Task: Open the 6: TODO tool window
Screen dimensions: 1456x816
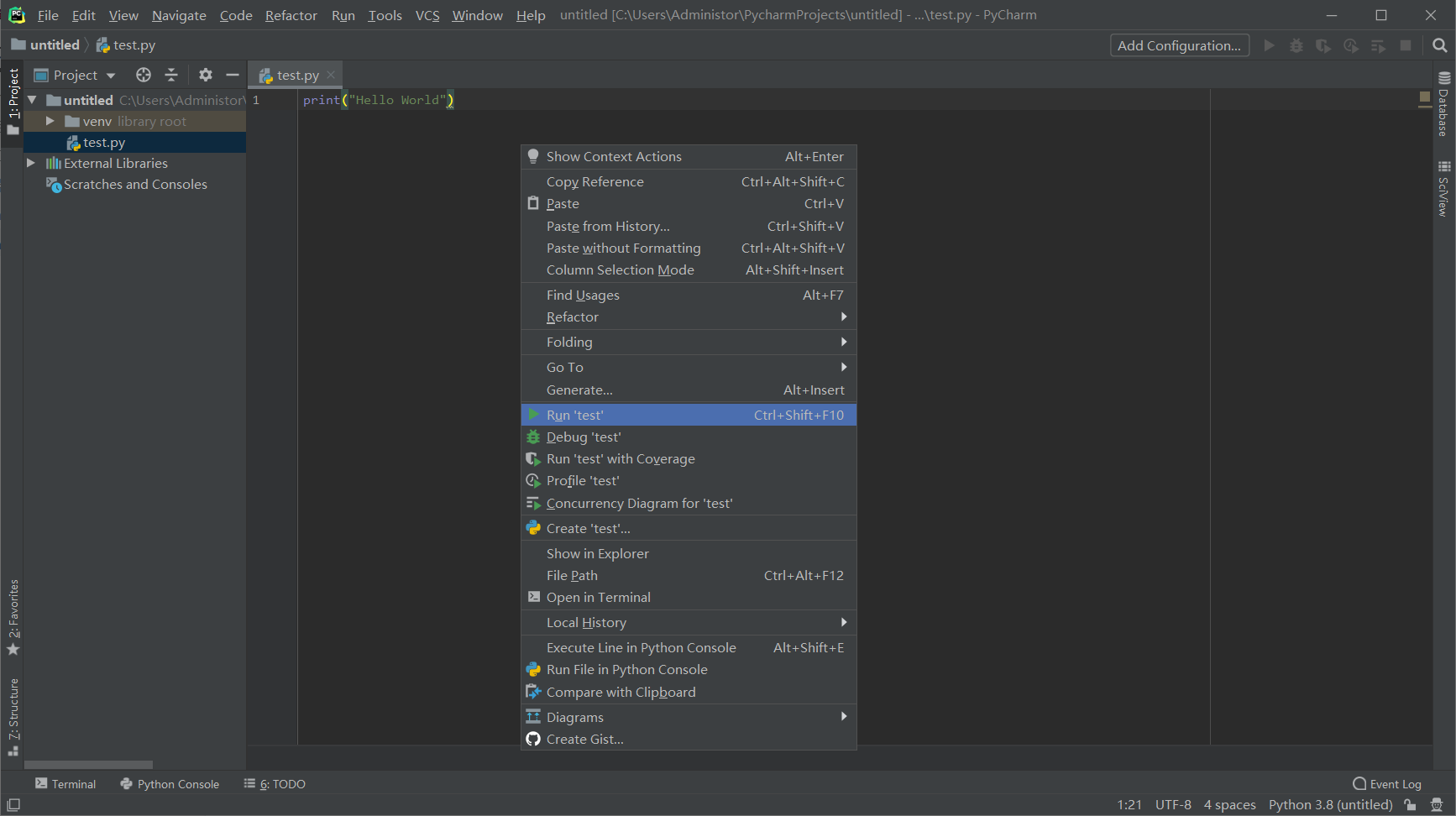Action: 275,784
